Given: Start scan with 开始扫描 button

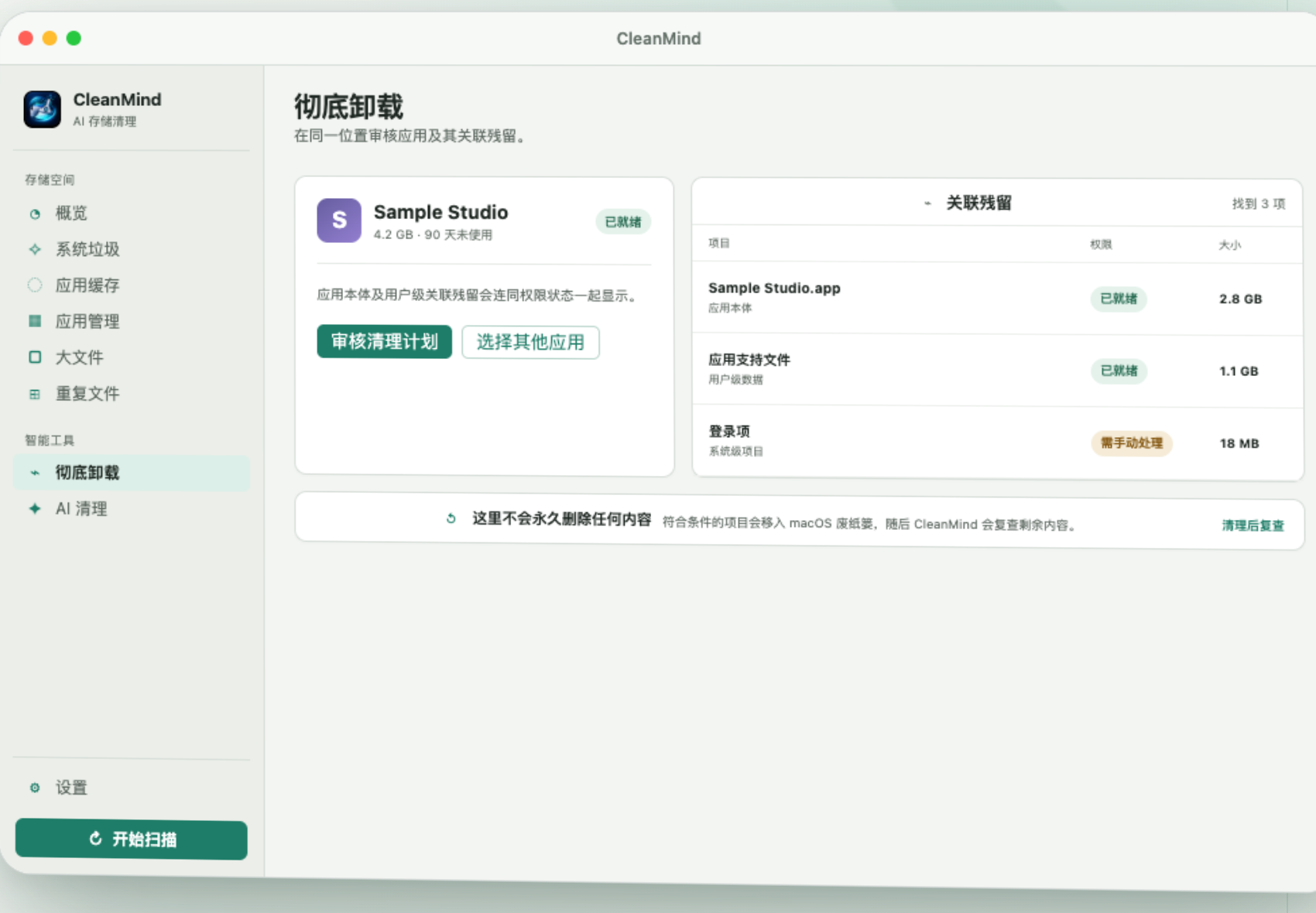Looking at the screenshot, I should coord(132,839).
